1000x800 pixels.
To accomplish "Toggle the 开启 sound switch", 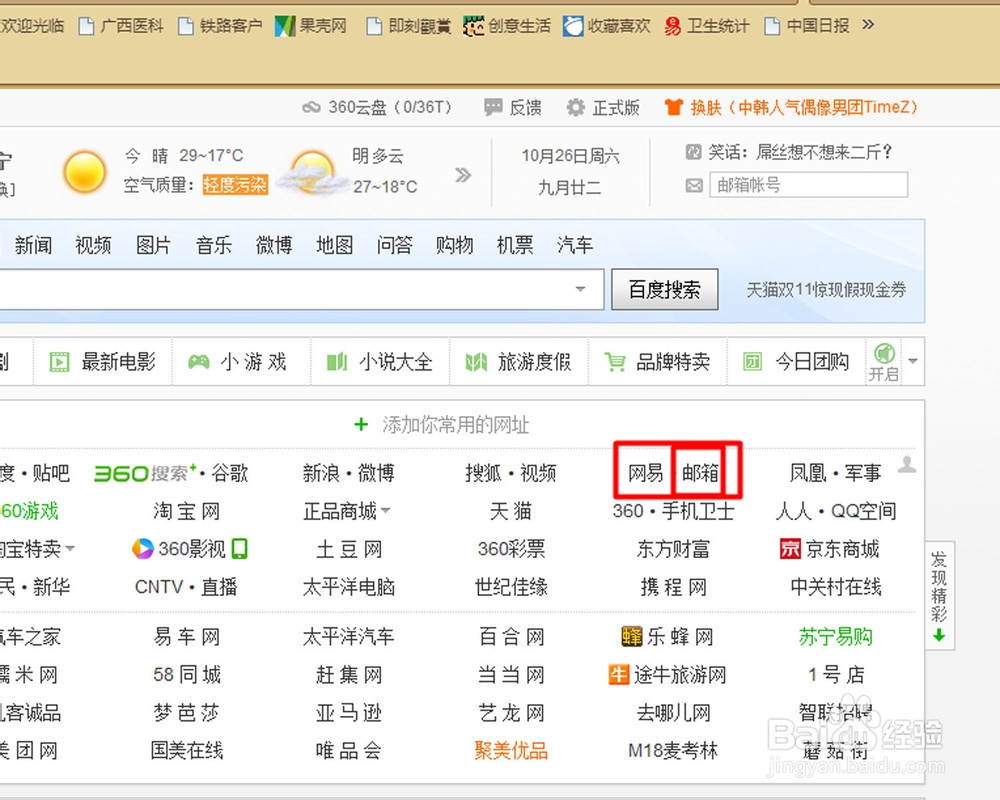I will pyautogui.click(x=884, y=362).
